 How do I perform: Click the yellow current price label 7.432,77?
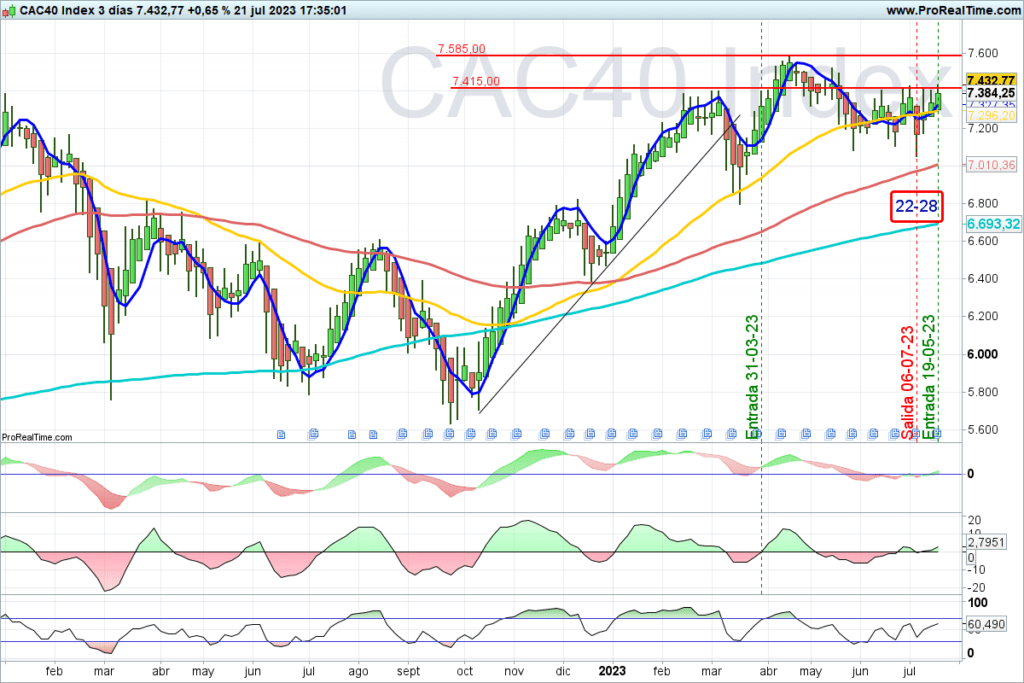[x=991, y=80]
